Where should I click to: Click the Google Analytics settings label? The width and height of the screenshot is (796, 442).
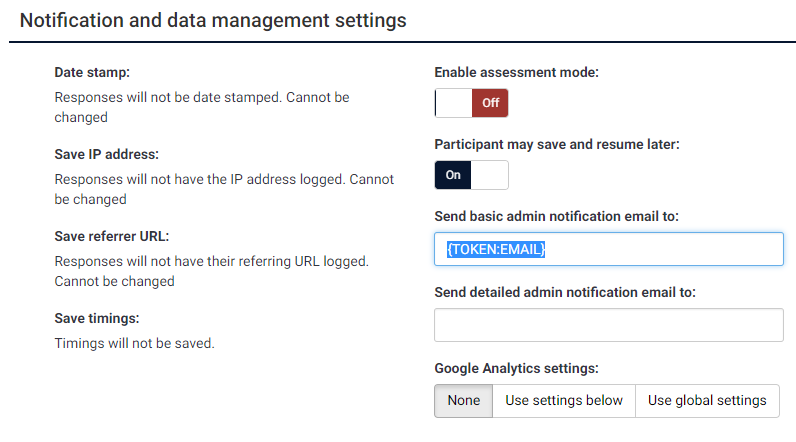516,368
